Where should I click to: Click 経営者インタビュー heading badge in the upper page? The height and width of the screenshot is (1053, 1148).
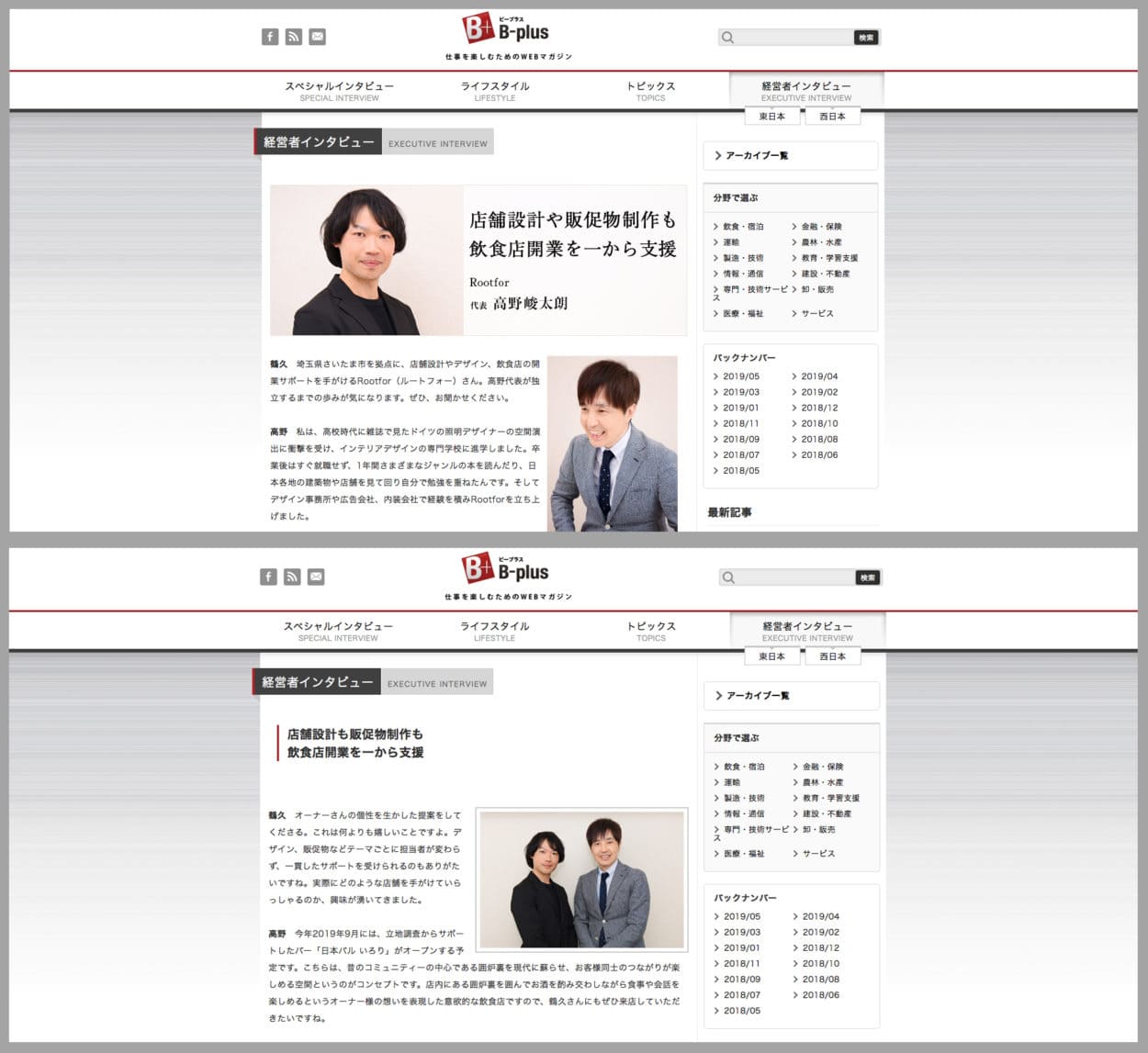(x=318, y=142)
